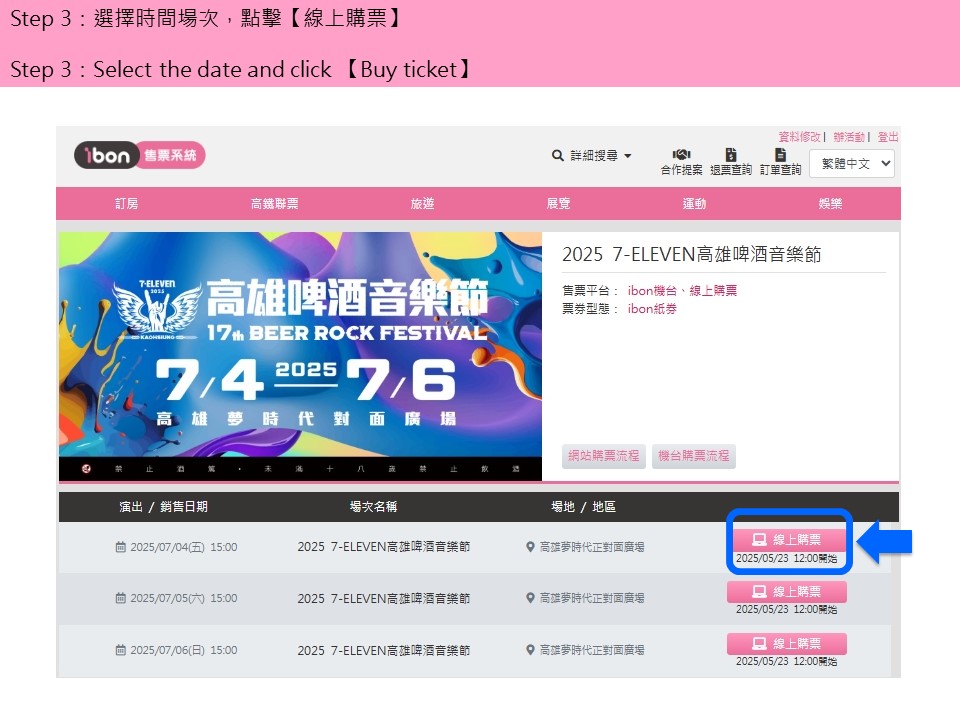Click the heading '2025 7-ELEVEN高雄啤酒音樂節'

(x=691, y=254)
